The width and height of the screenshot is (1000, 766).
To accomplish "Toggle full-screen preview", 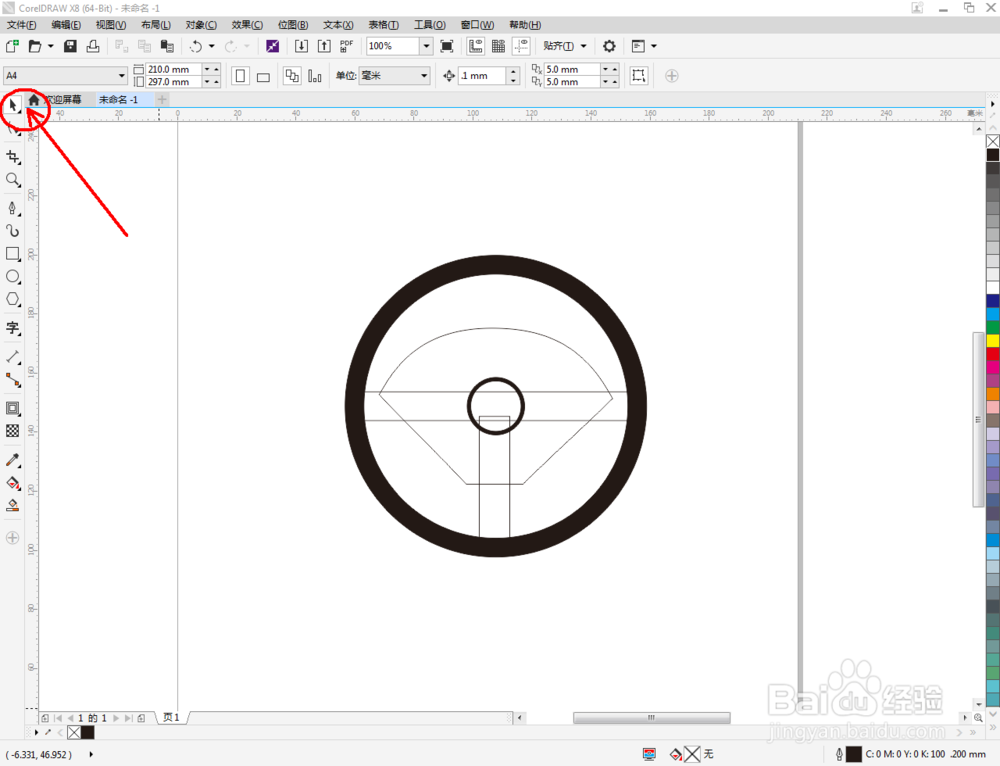I will pos(447,46).
